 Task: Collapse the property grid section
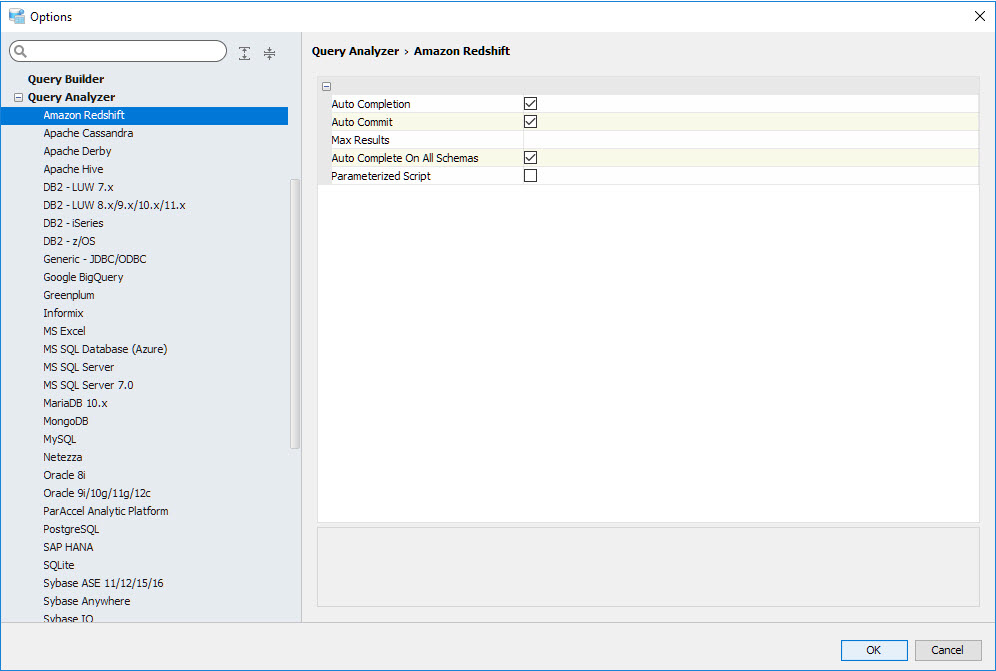pos(326,87)
